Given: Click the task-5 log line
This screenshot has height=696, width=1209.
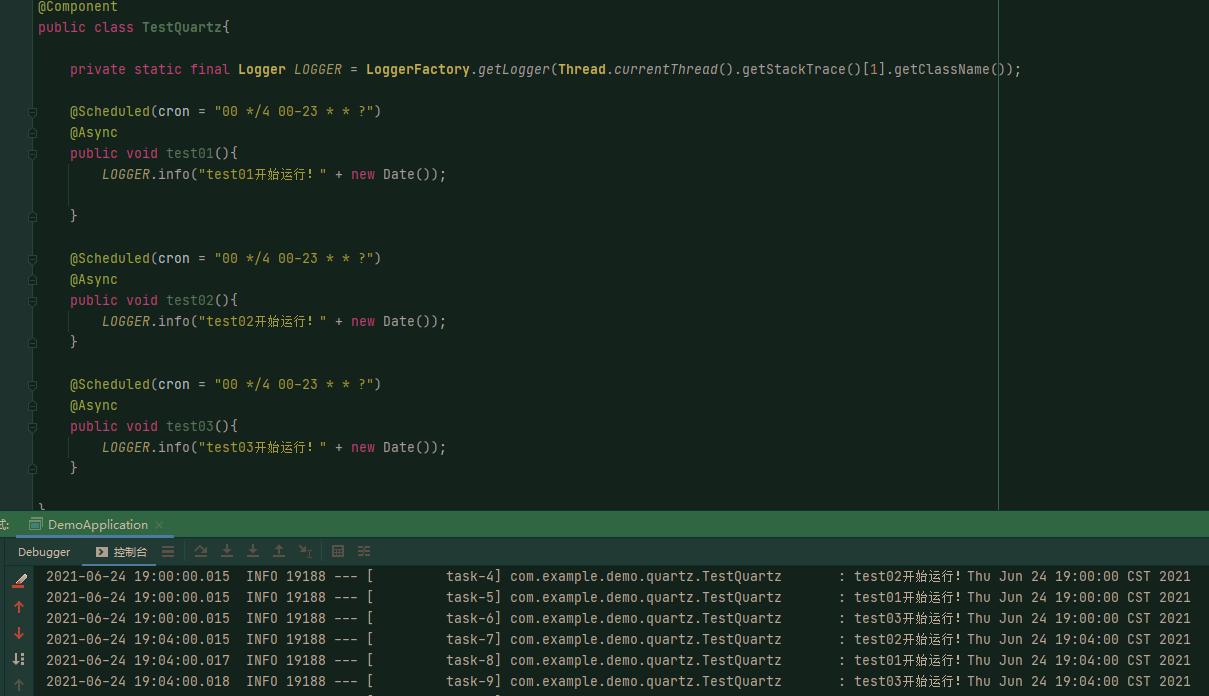Looking at the screenshot, I should [618, 597].
